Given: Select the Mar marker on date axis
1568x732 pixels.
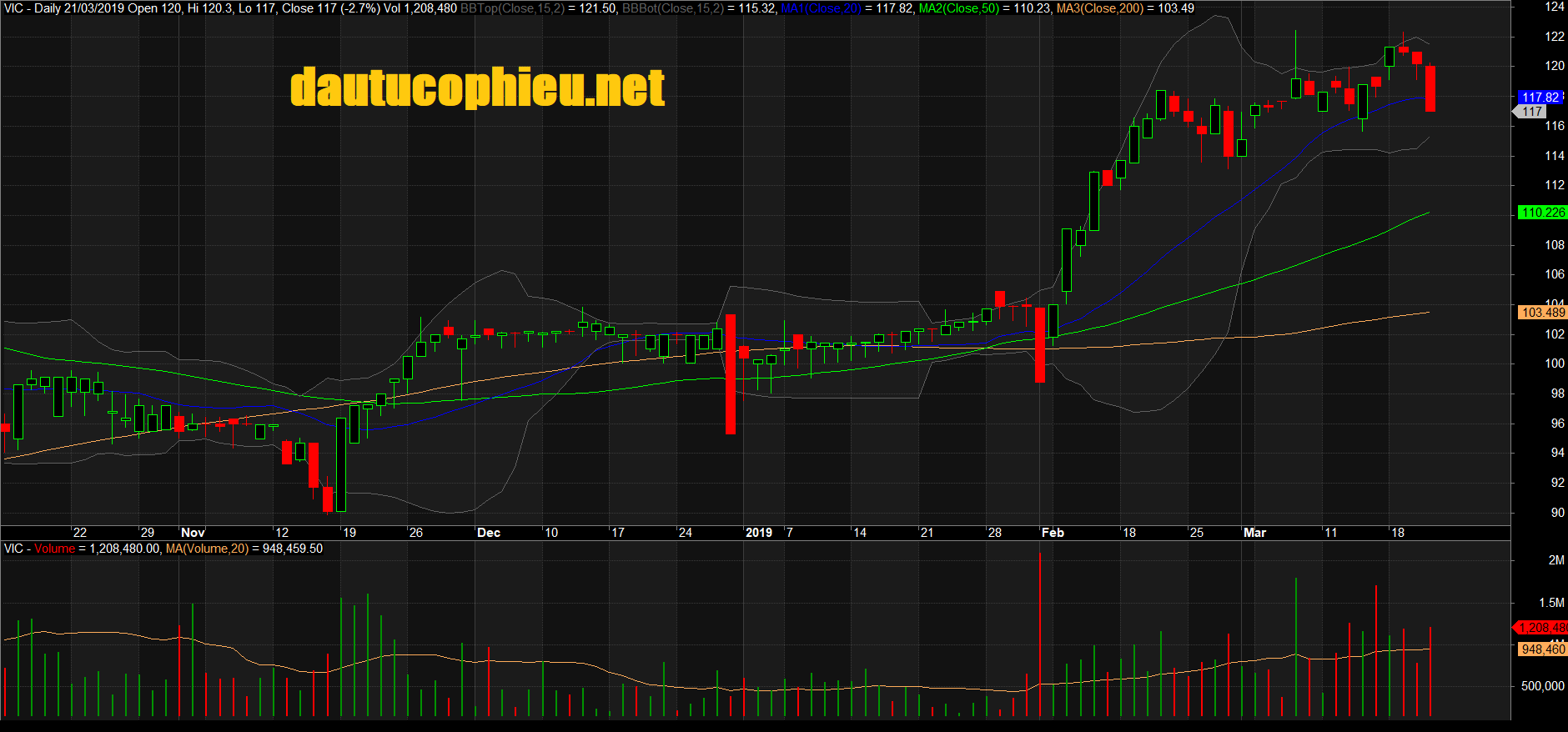Looking at the screenshot, I should pyautogui.click(x=1254, y=533).
